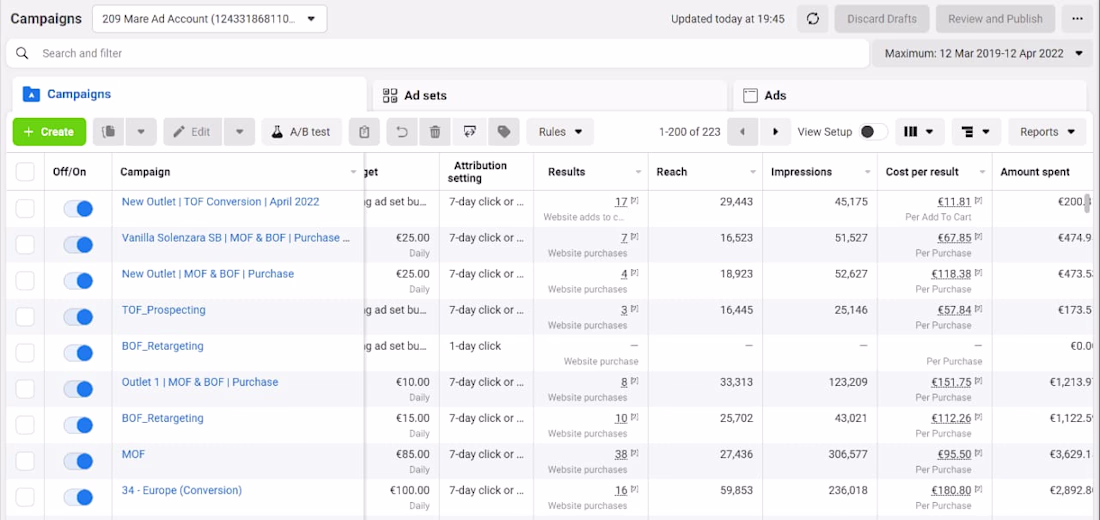Image resolution: width=1100 pixels, height=520 pixels.
Task: Click the Edit button
Action: click(x=193, y=132)
